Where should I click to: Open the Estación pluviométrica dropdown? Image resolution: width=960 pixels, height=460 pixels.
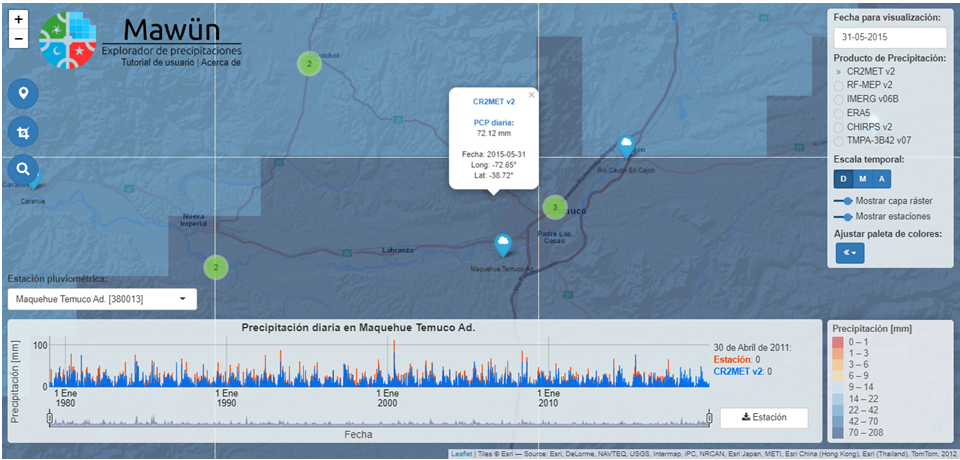point(102,299)
